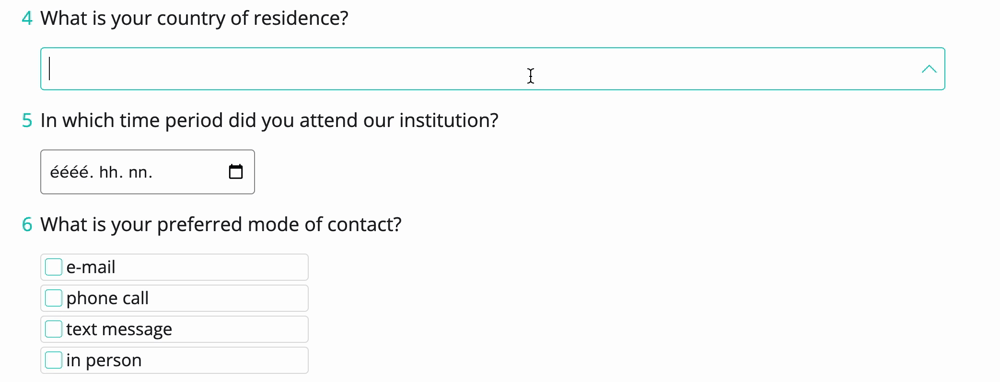
Task: Tick the square checkbox beside in person
Action: pos(54,360)
